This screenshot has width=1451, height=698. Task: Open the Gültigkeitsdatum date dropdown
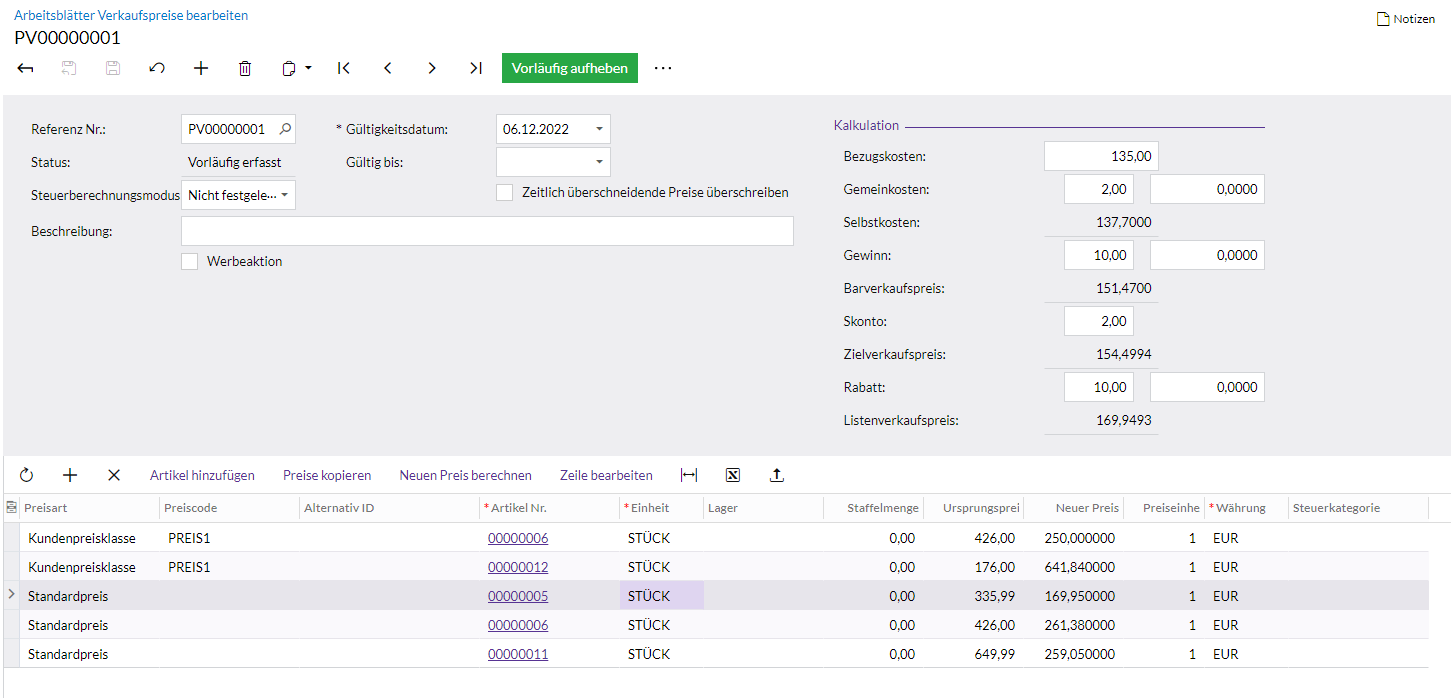pos(598,129)
